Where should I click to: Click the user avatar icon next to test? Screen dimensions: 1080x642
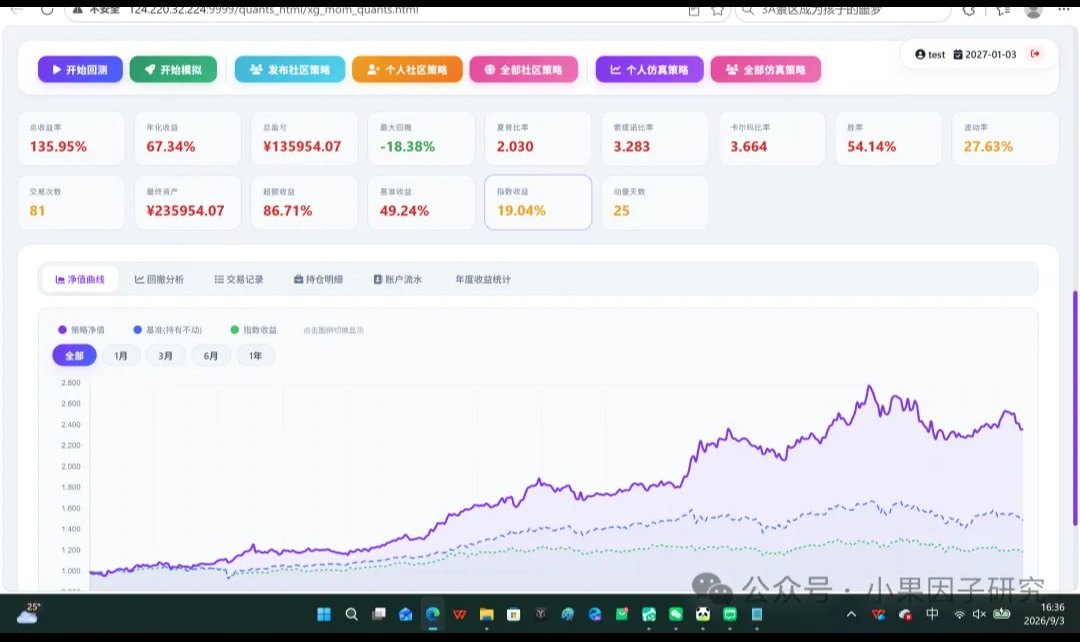click(x=920, y=54)
